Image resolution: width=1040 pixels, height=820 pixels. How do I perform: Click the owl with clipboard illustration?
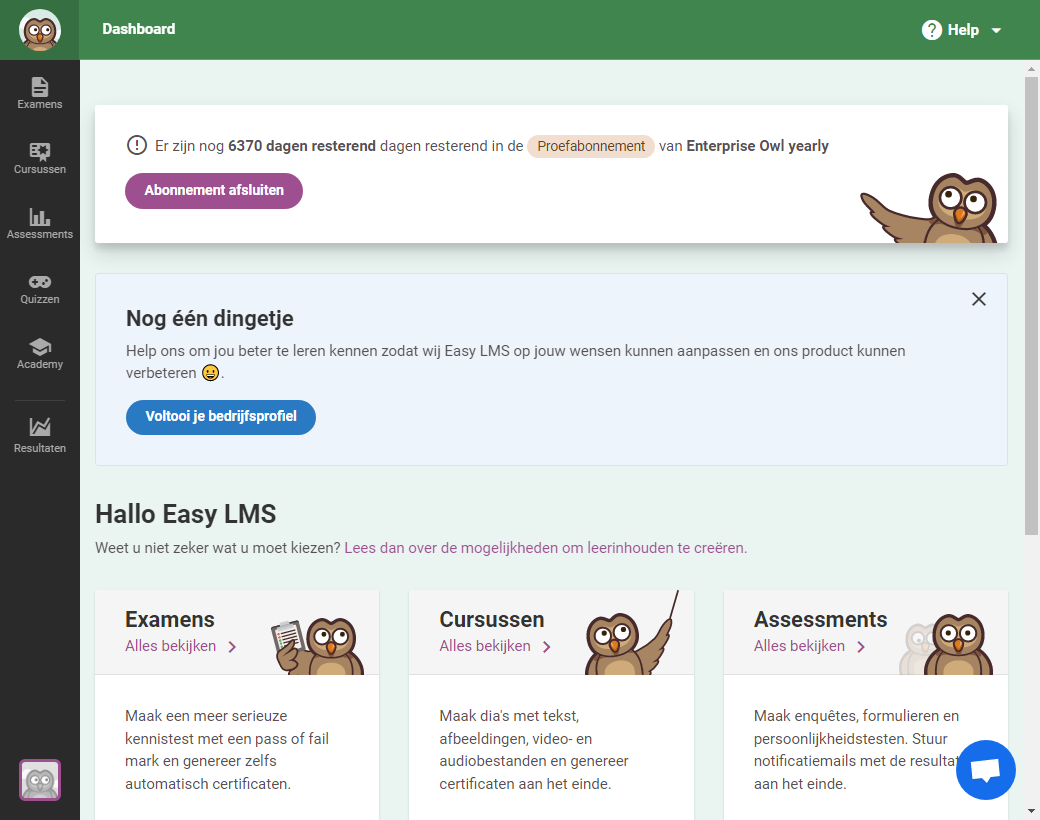pyautogui.click(x=318, y=645)
